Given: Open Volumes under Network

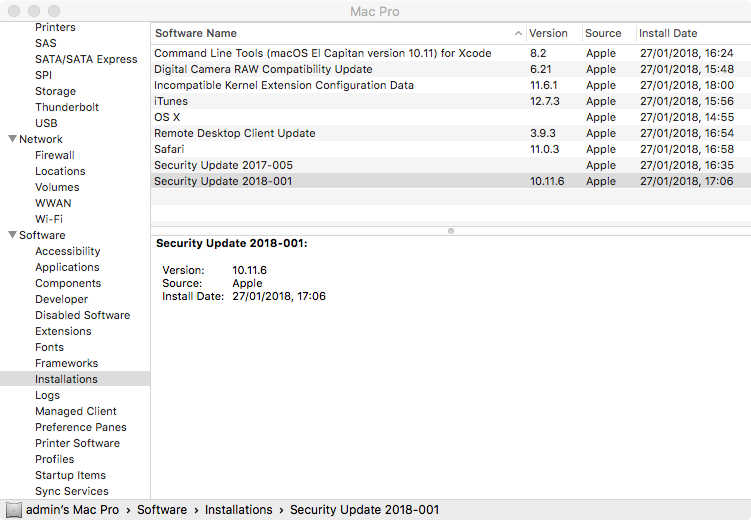Looking at the screenshot, I should click(x=57, y=187).
